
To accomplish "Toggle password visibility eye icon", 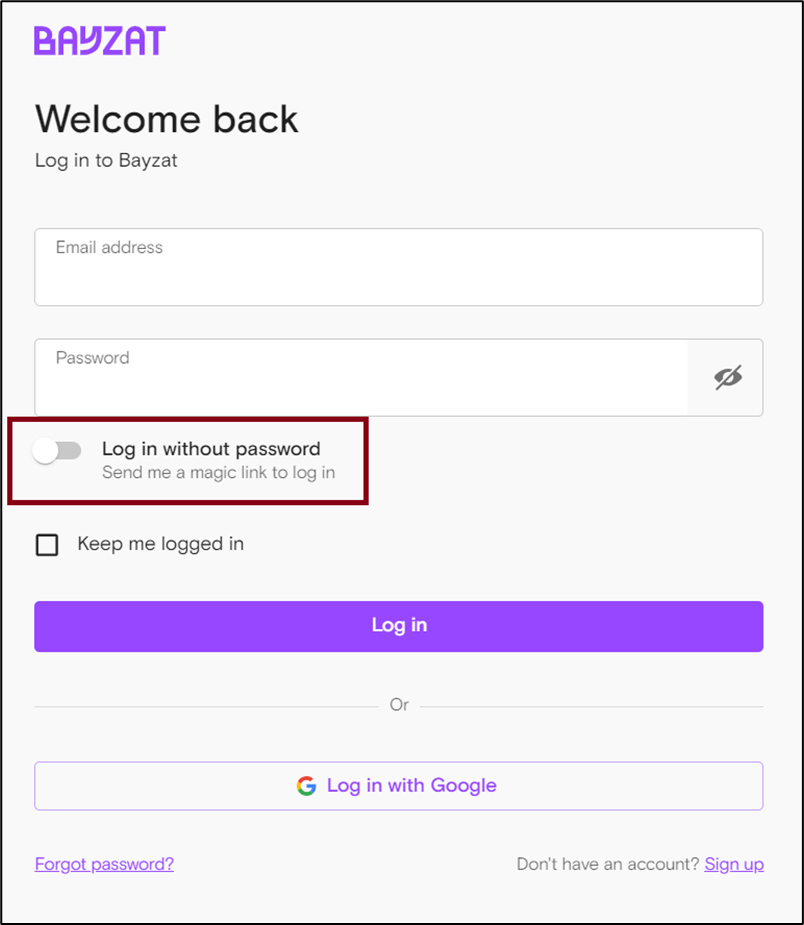I will [728, 378].
